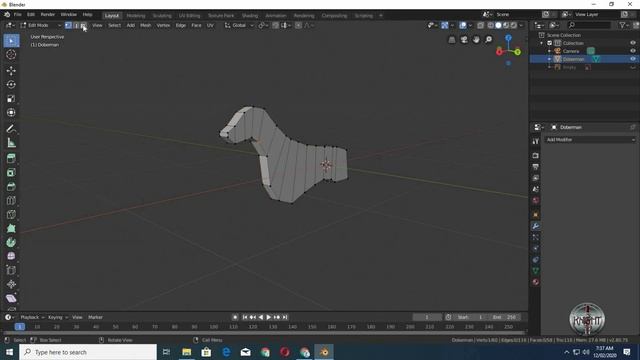Jump to last frame button
Screen dimensions: 640x360
point(285,317)
